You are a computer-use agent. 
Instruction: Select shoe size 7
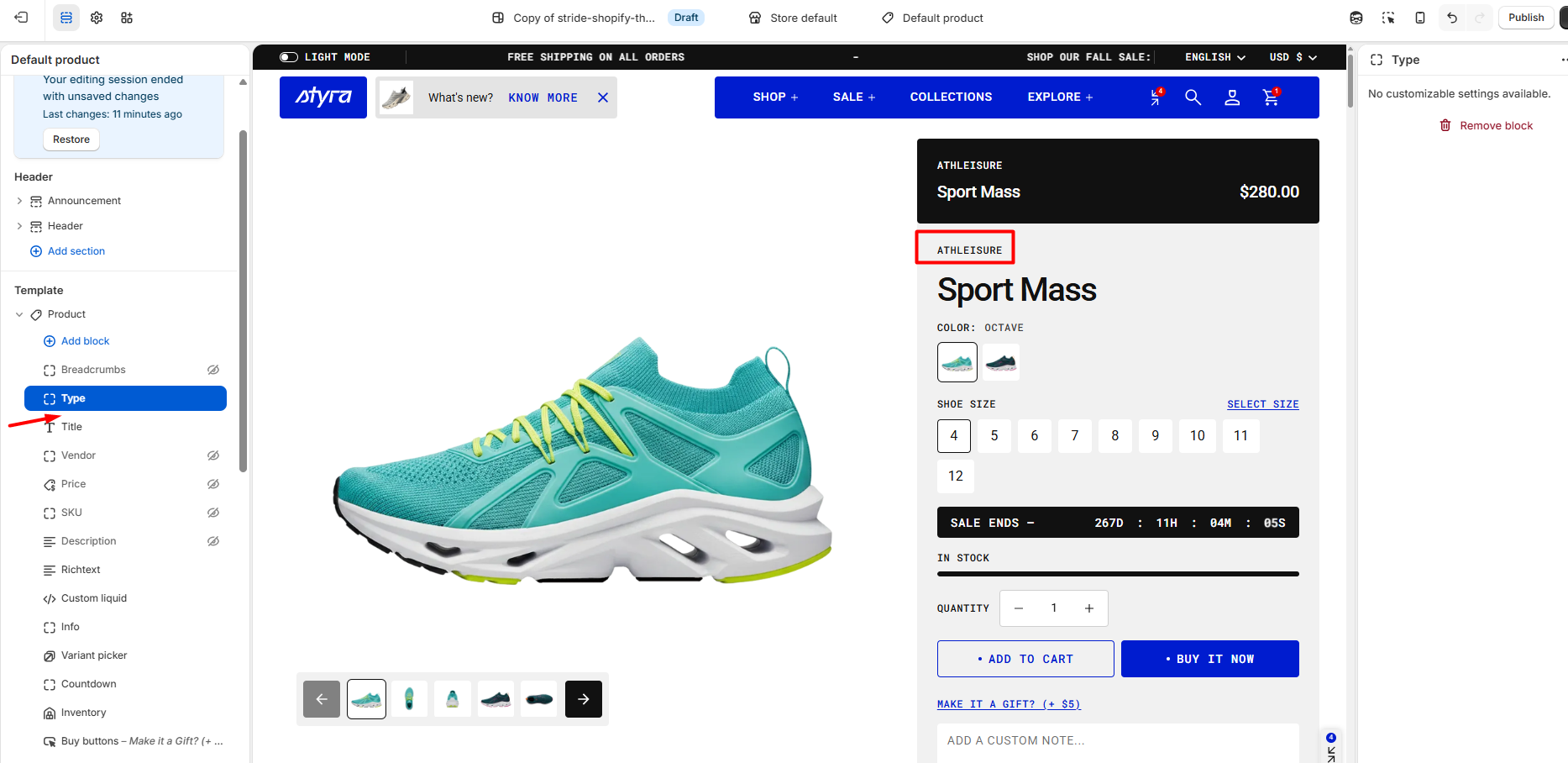coord(1075,436)
